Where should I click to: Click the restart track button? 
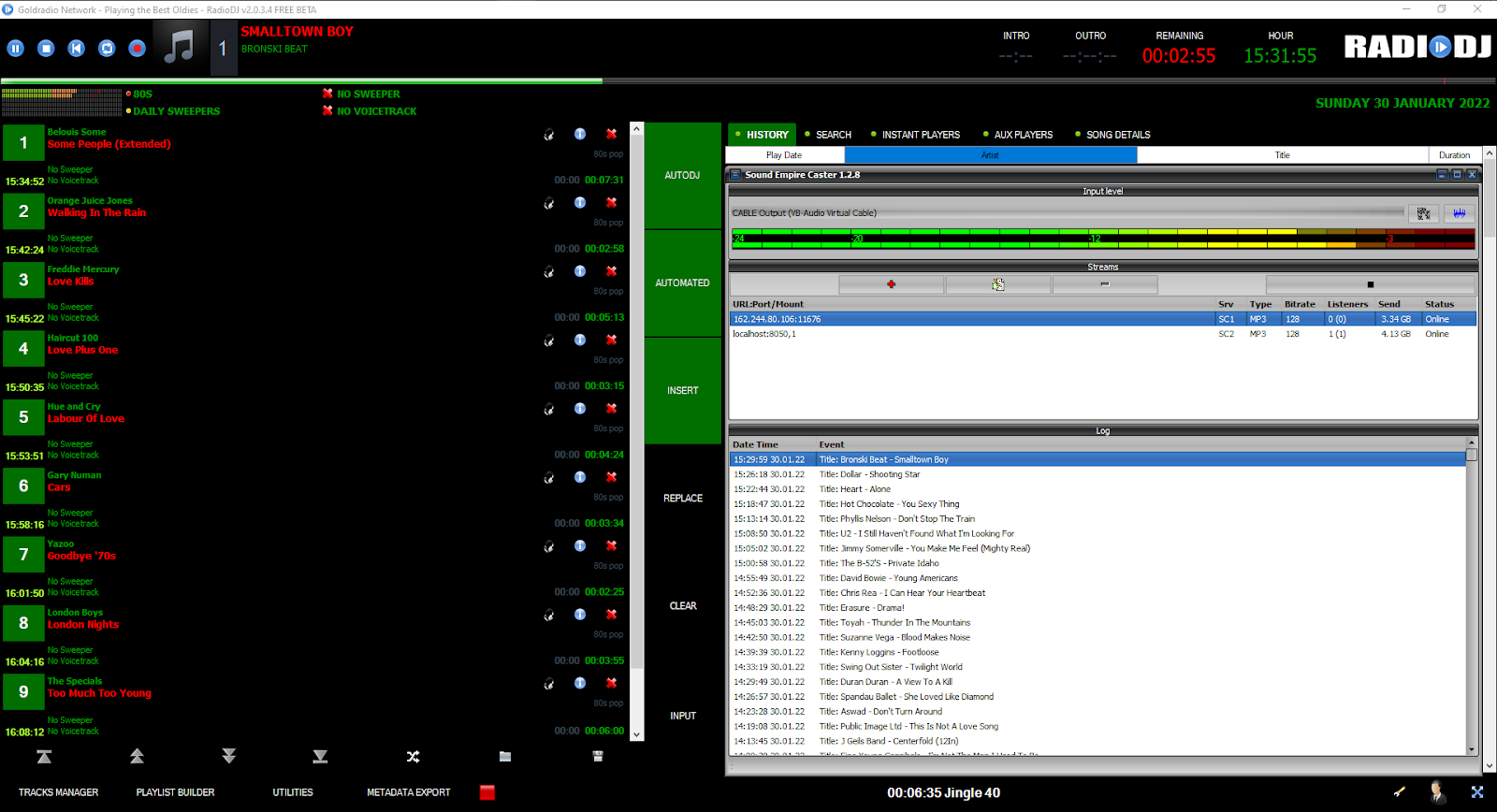pos(77,48)
